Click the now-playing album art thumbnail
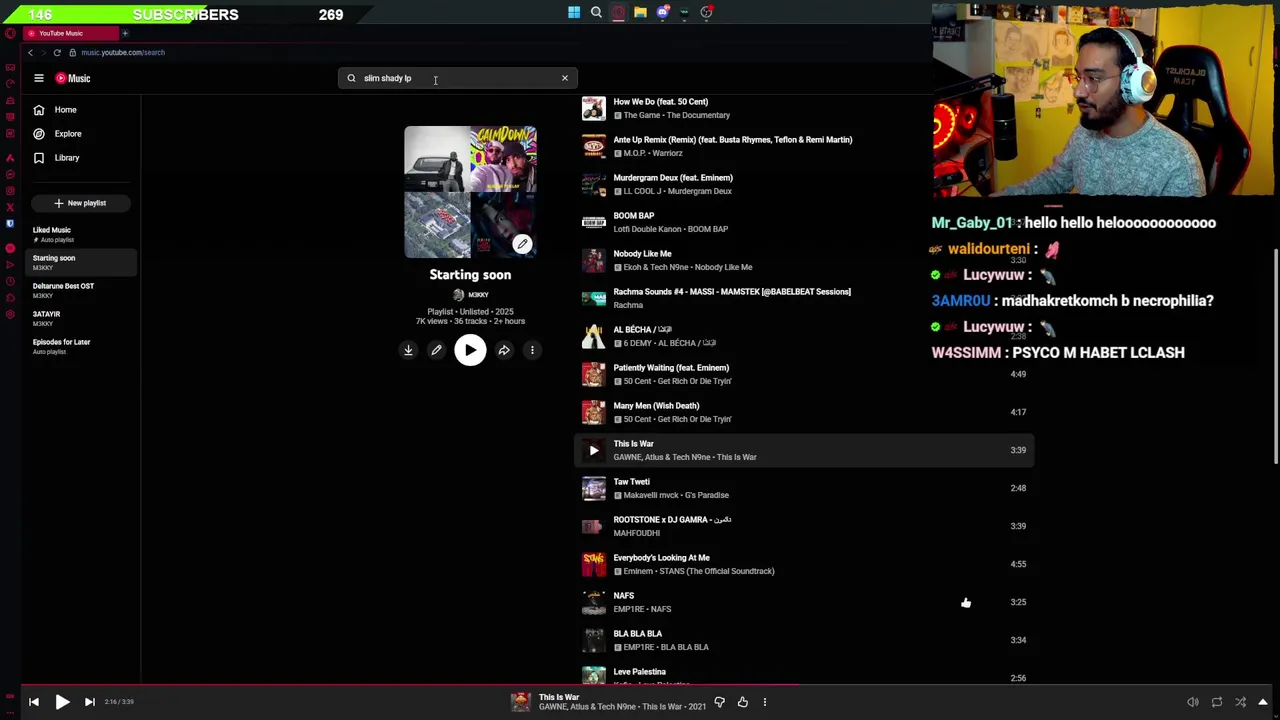1280x720 pixels. click(x=521, y=702)
